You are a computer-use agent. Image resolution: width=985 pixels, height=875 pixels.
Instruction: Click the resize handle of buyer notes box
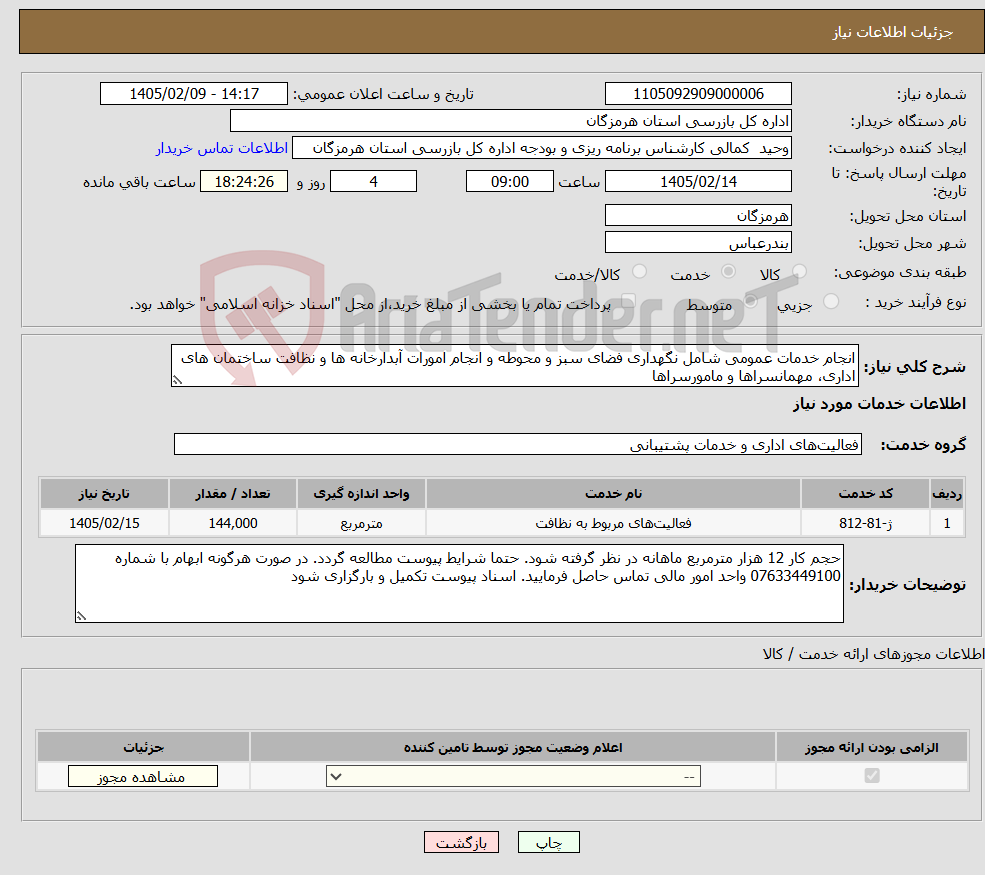pos(81,616)
